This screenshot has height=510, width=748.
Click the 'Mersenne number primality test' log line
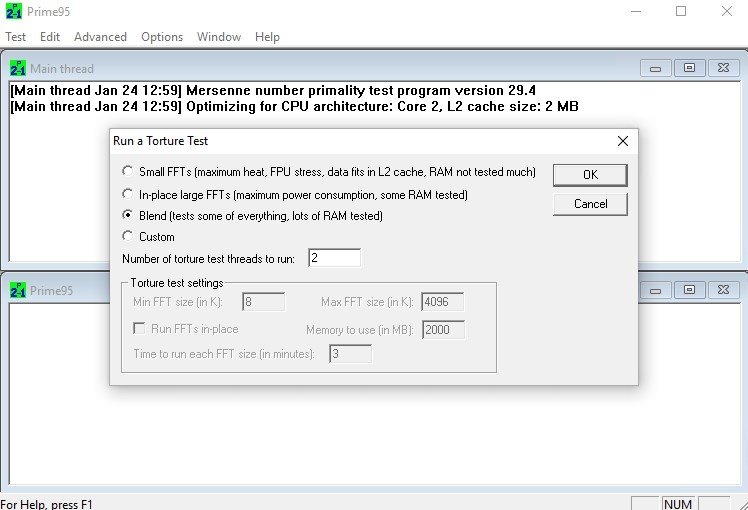pyautogui.click(x=273, y=90)
